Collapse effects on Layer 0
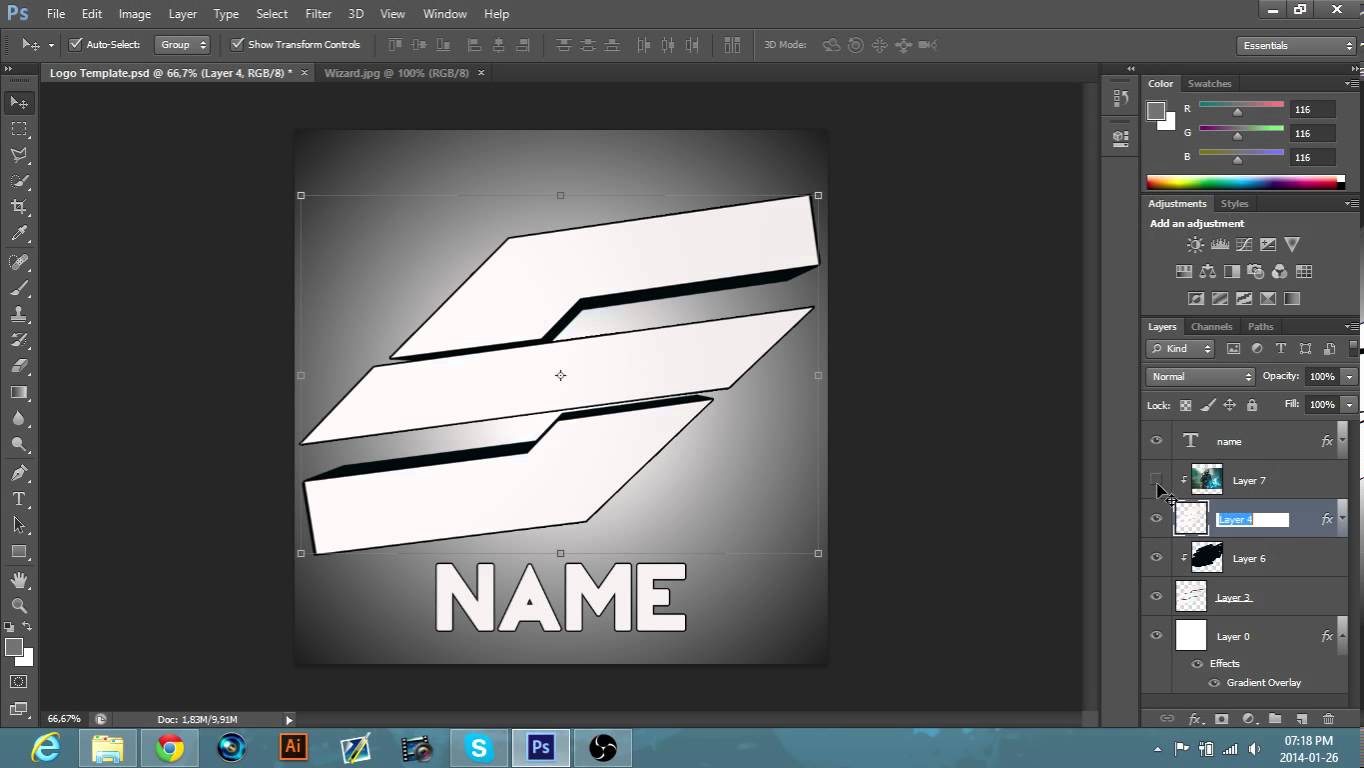The height and width of the screenshot is (768, 1364). [x=1342, y=636]
